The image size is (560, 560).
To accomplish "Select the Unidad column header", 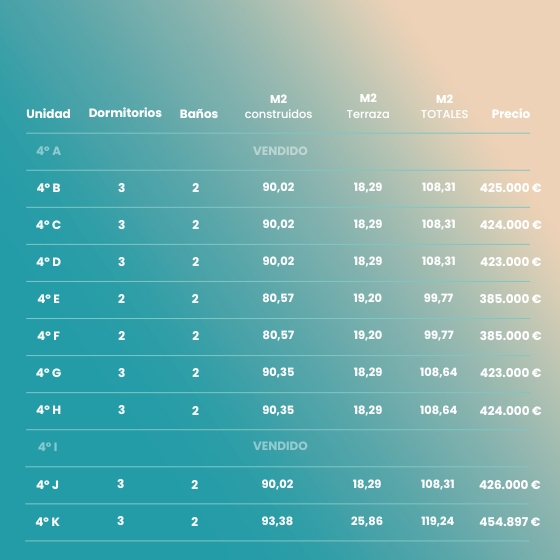I will [x=48, y=114].
